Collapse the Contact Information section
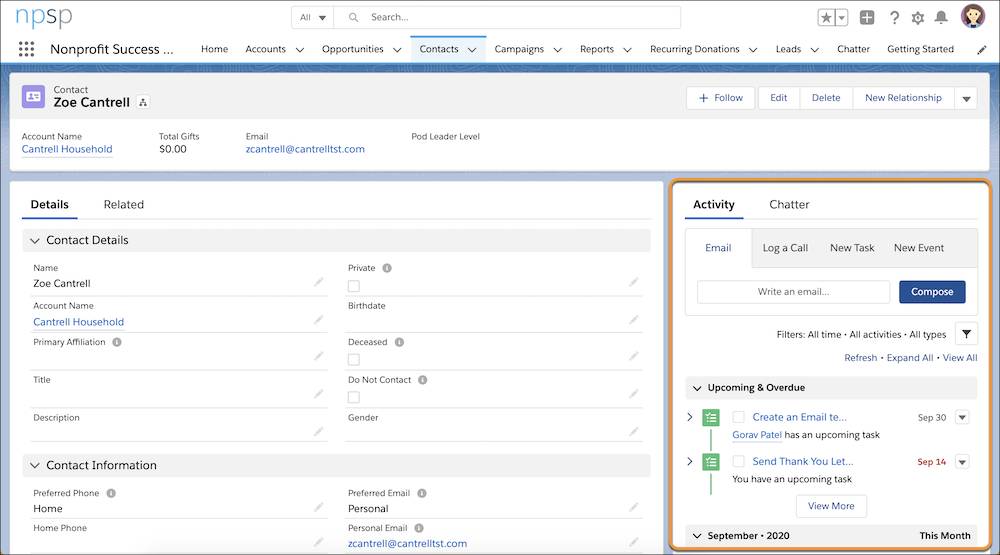The width and height of the screenshot is (1000, 555). pos(34,466)
